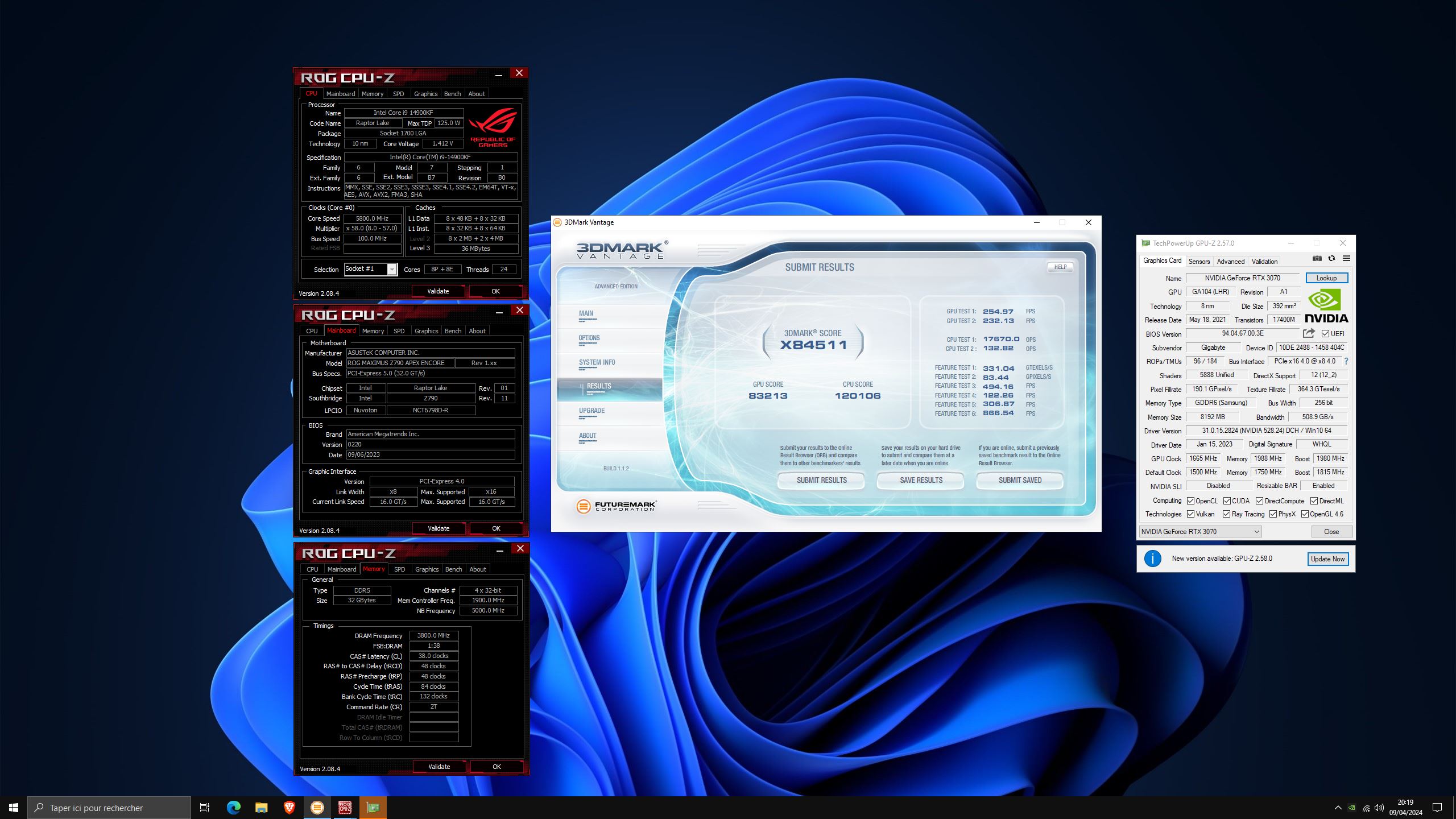Viewport: 1456px width, 819px height.
Task: Click the Futuremark Corporation logo
Action: [x=617, y=506]
